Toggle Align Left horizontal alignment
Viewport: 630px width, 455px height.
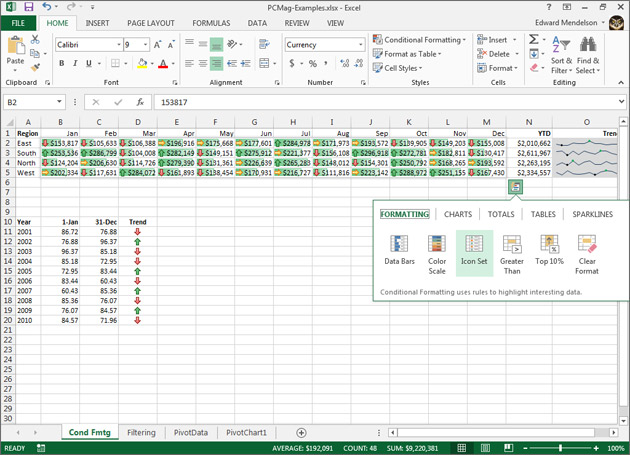tap(189, 64)
